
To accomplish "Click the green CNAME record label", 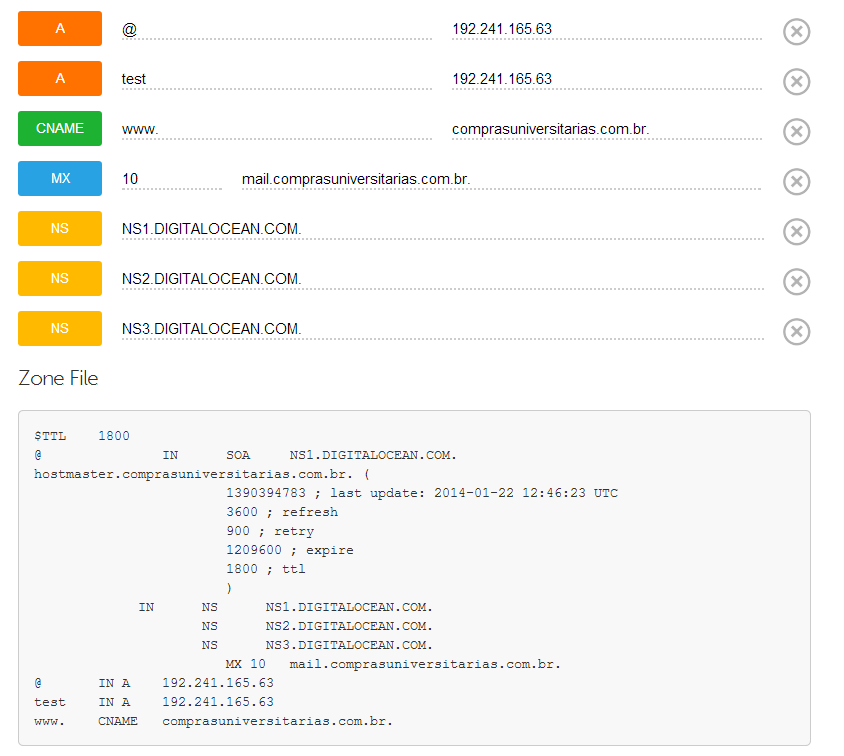I will point(60,129).
